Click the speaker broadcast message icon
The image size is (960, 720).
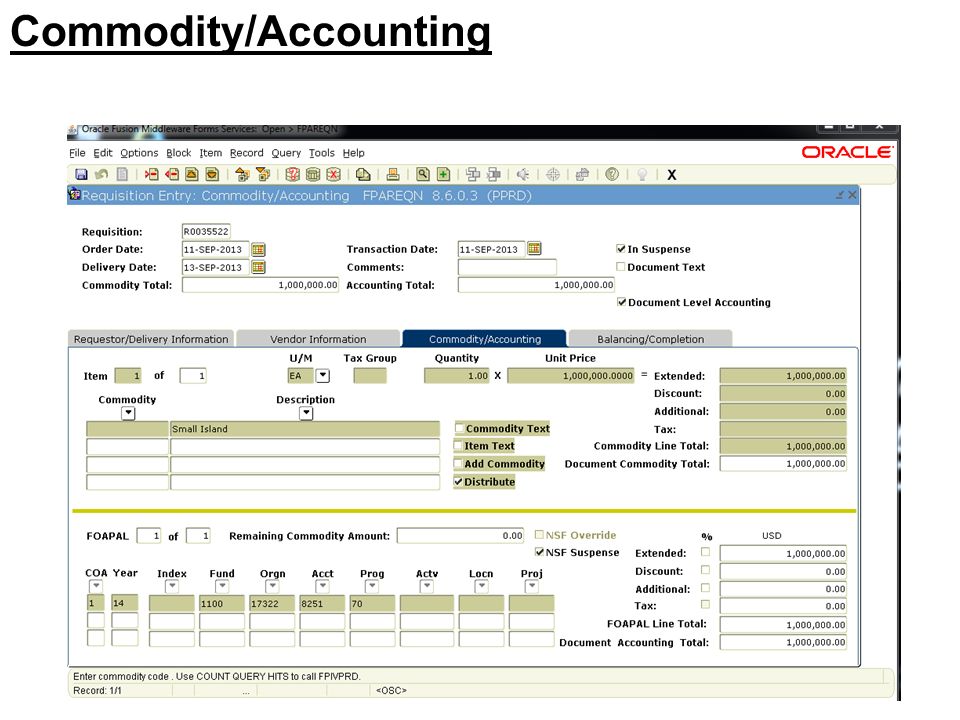[523, 174]
